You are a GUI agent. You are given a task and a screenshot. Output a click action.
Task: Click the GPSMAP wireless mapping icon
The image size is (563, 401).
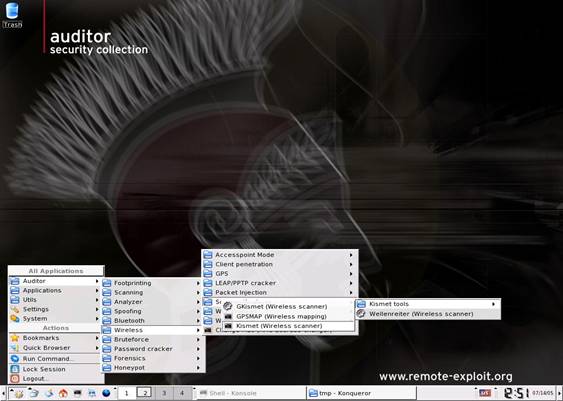pyautogui.click(x=228, y=316)
